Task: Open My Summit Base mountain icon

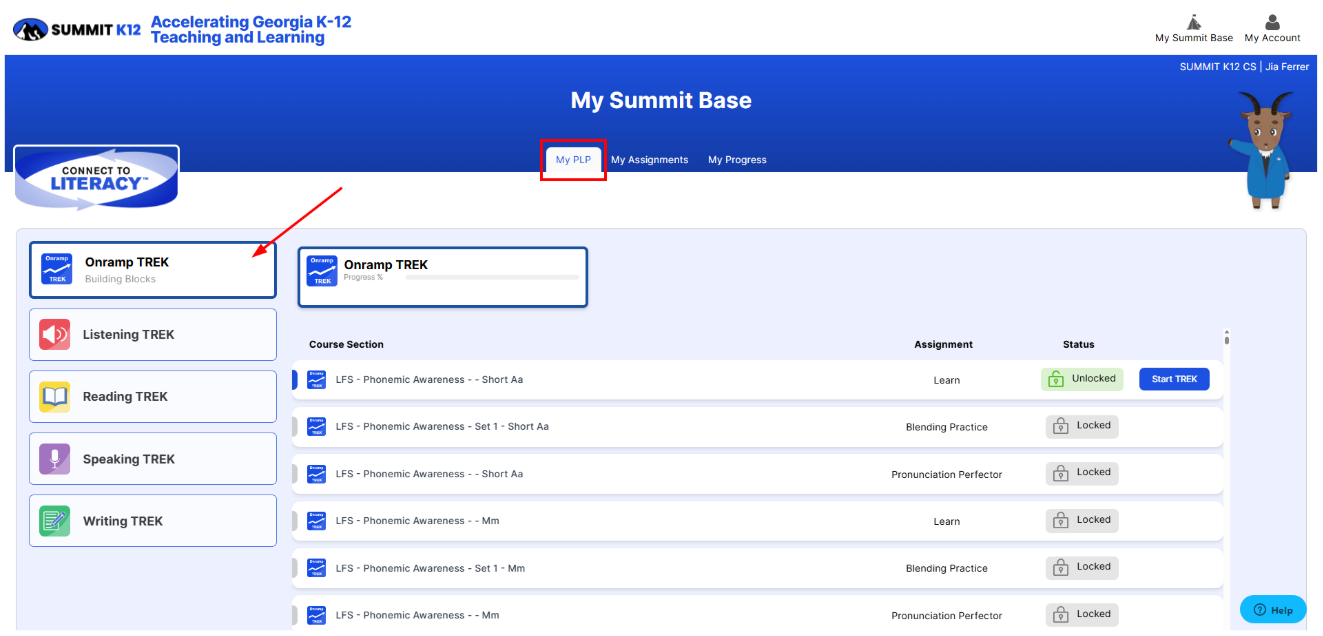Action: [x=1193, y=22]
